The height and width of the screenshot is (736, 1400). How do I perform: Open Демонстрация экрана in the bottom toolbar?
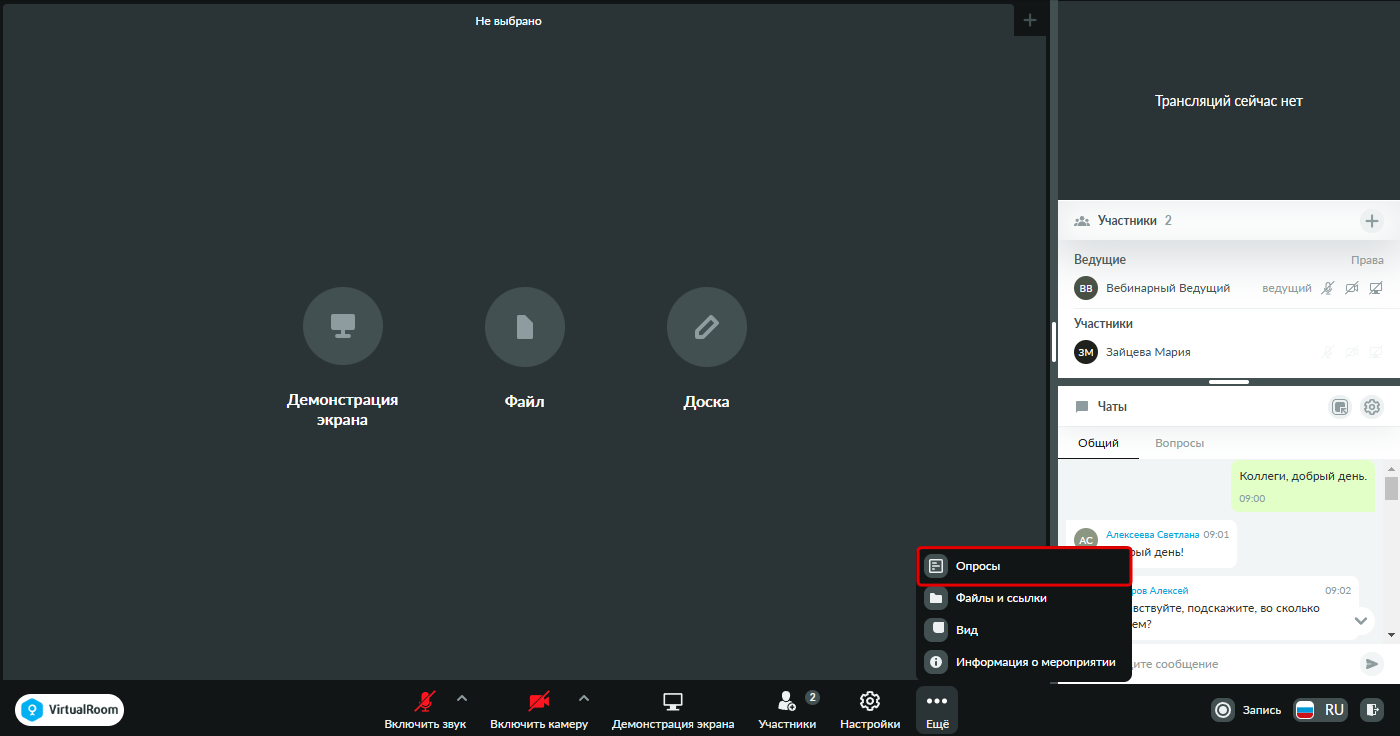(x=673, y=710)
